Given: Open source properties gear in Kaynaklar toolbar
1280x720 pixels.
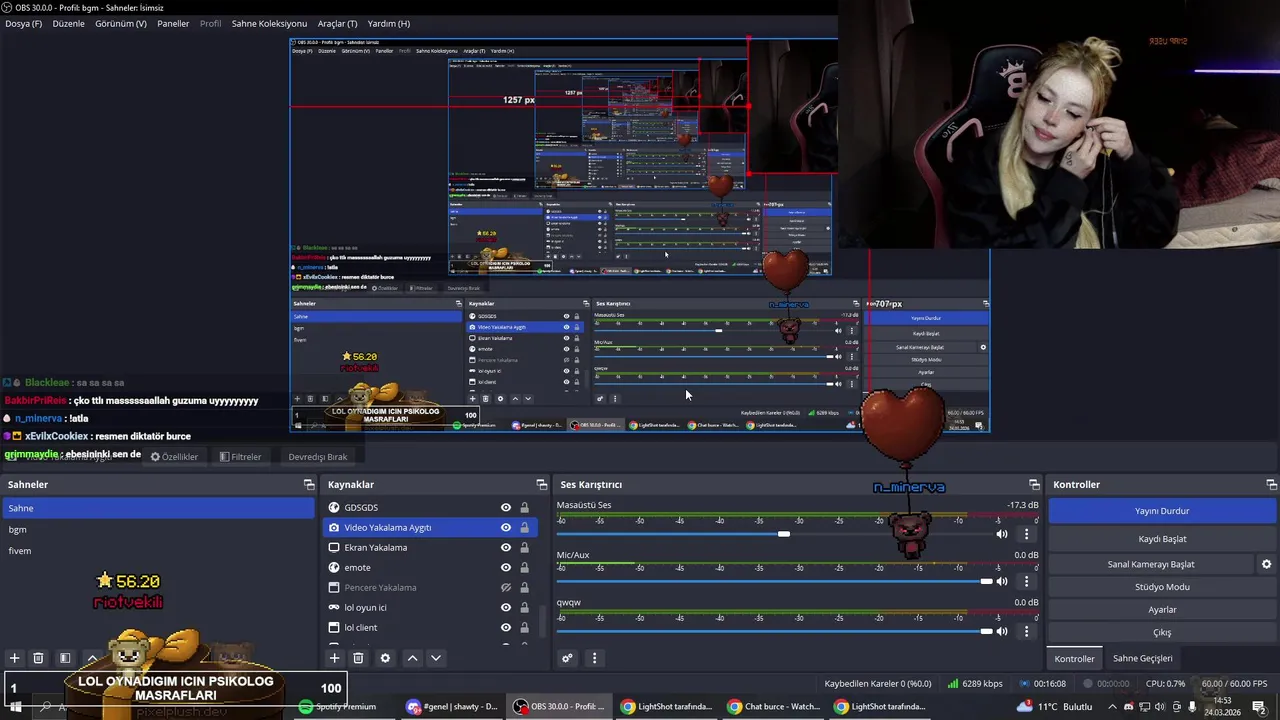Looking at the screenshot, I should [x=385, y=658].
